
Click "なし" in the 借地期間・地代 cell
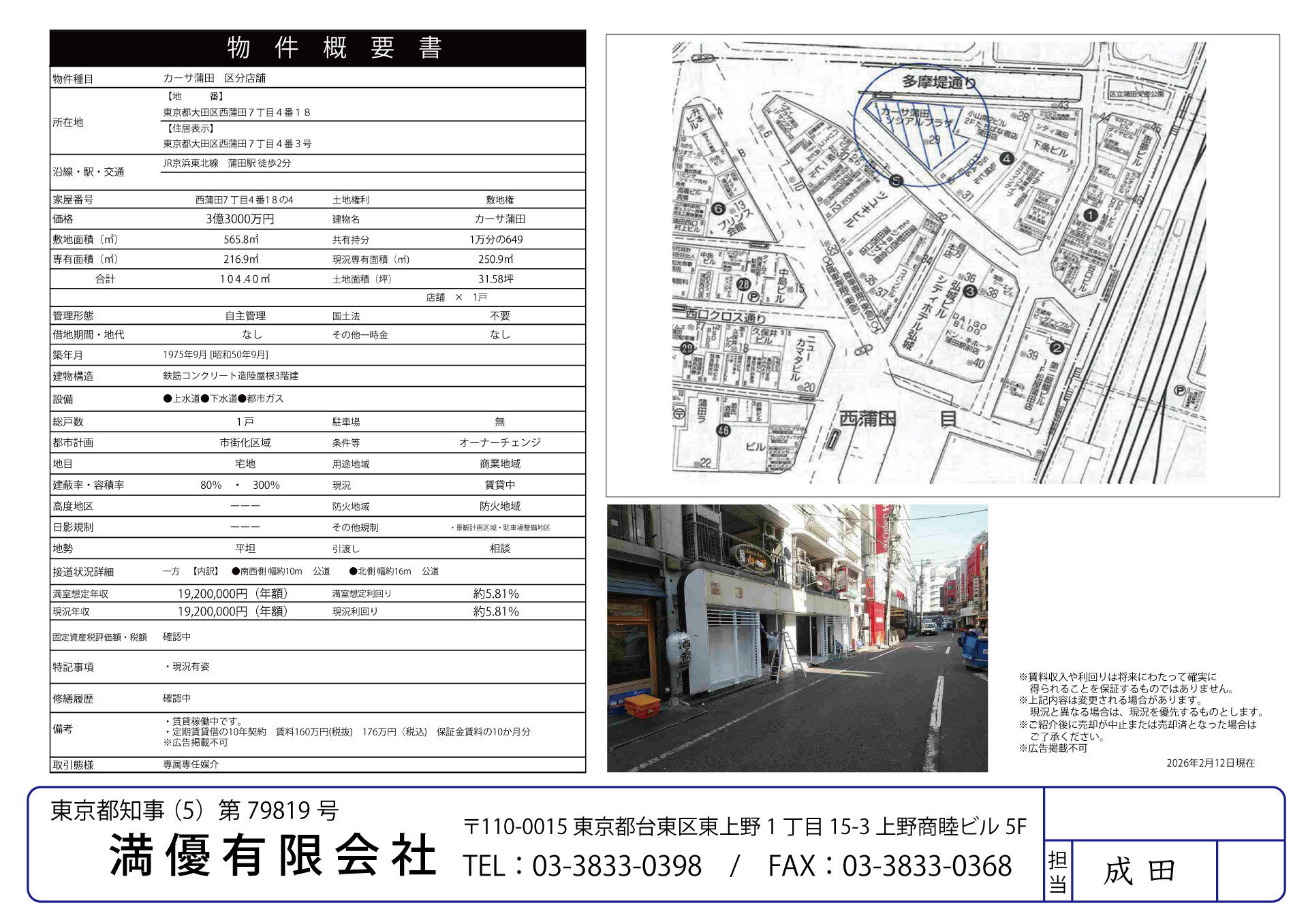click(252, 335)
